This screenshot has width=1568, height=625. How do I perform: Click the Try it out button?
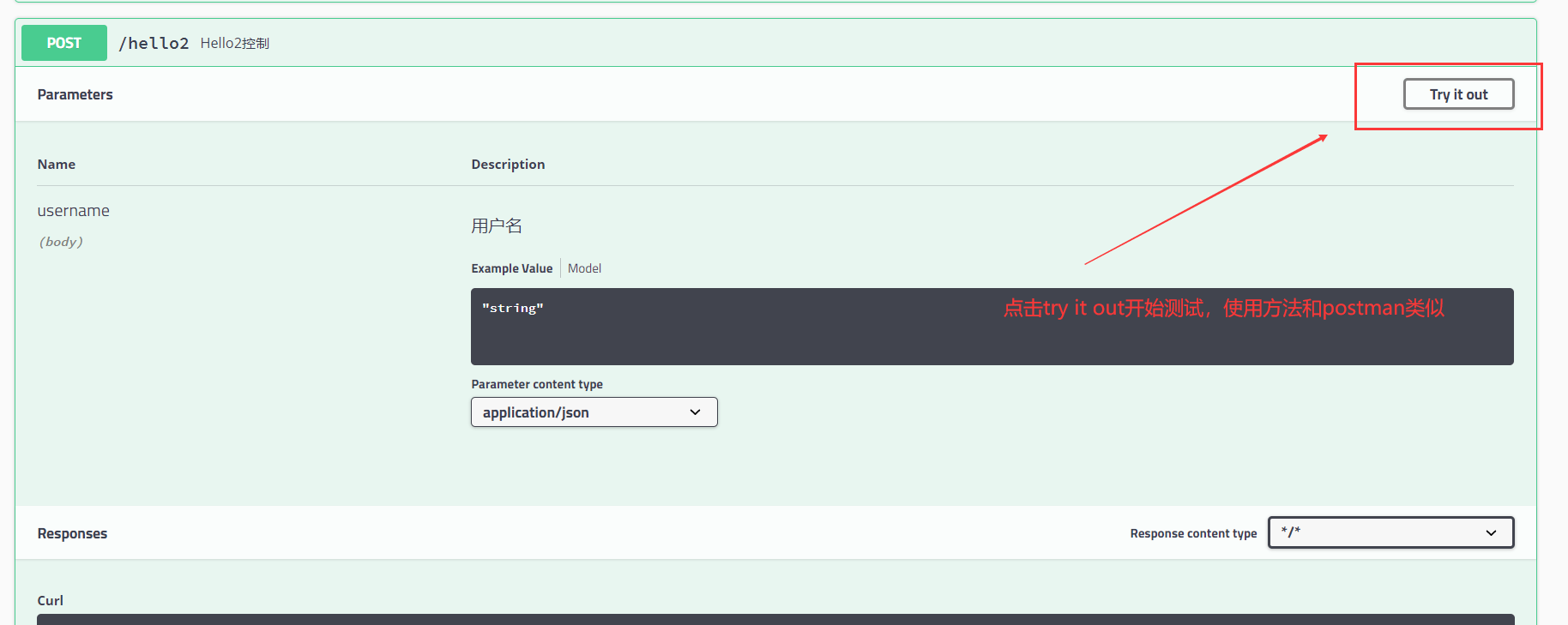click(1458, 94)
